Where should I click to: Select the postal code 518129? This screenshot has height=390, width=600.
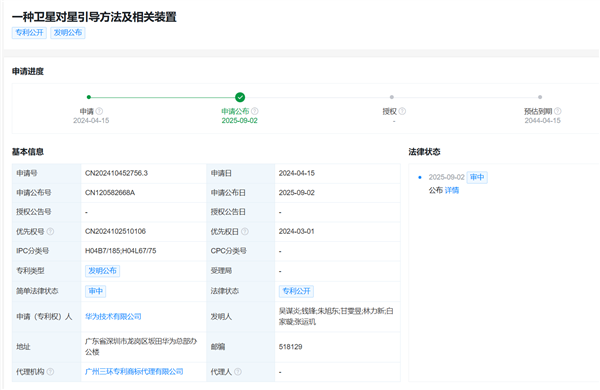point(290,347)
